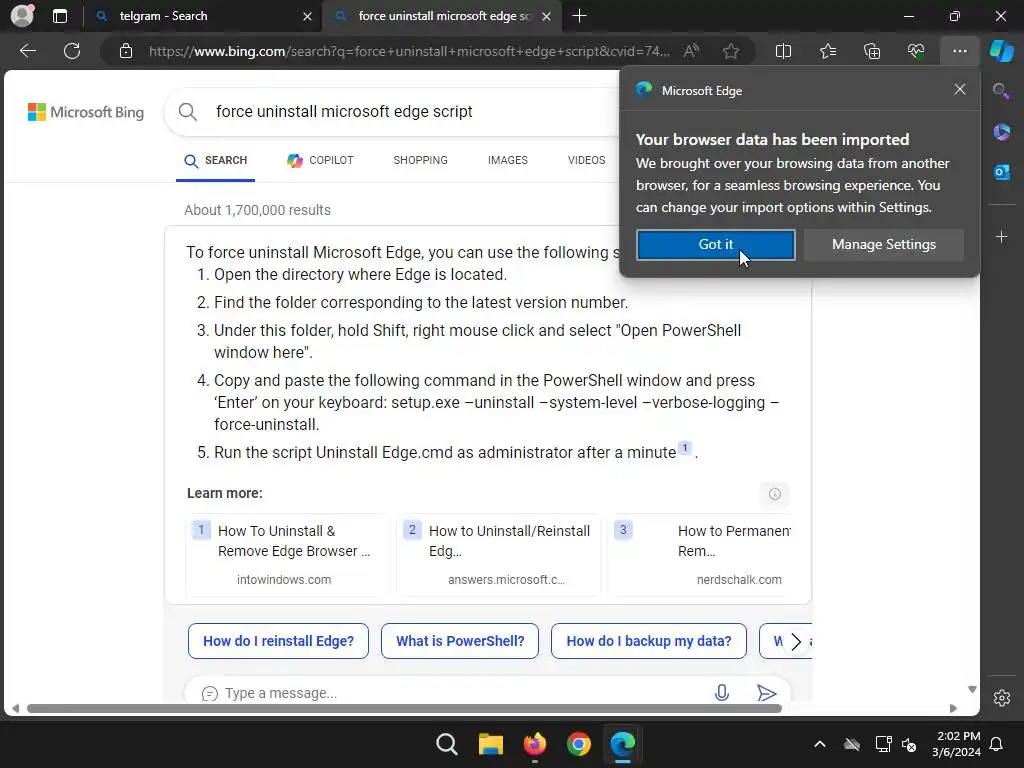Add a sidebar app with plus

[x=1001, y=236]
